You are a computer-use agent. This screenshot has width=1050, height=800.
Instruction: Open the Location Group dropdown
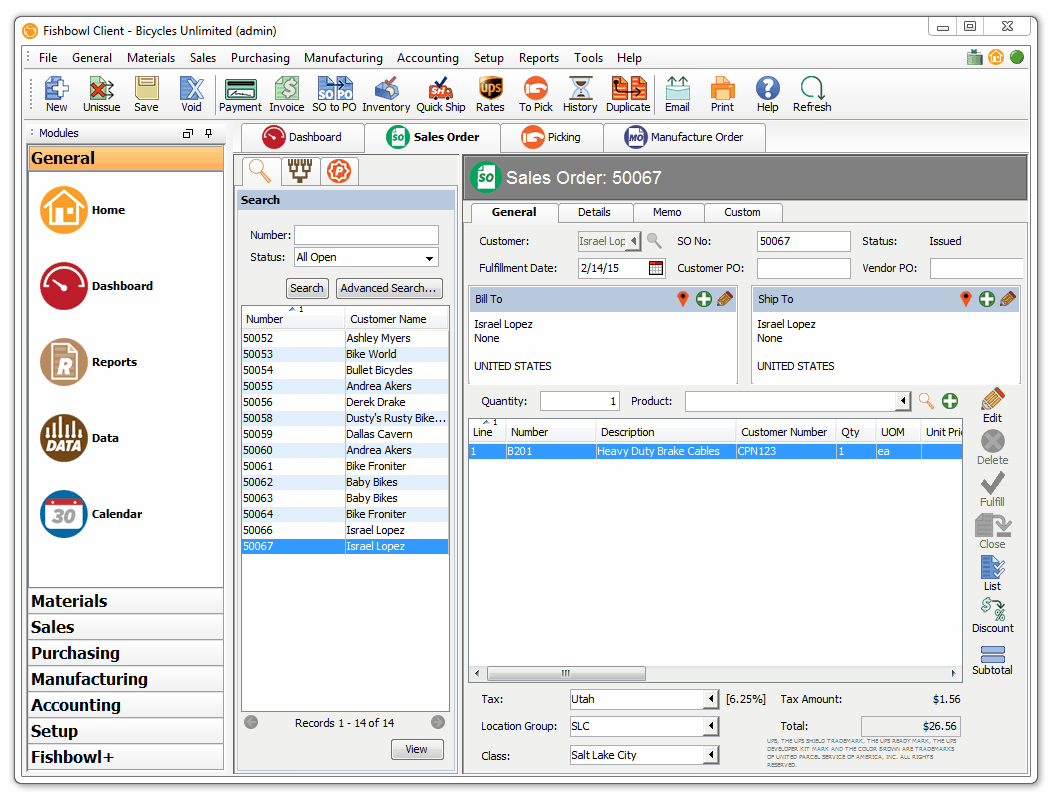644,726
